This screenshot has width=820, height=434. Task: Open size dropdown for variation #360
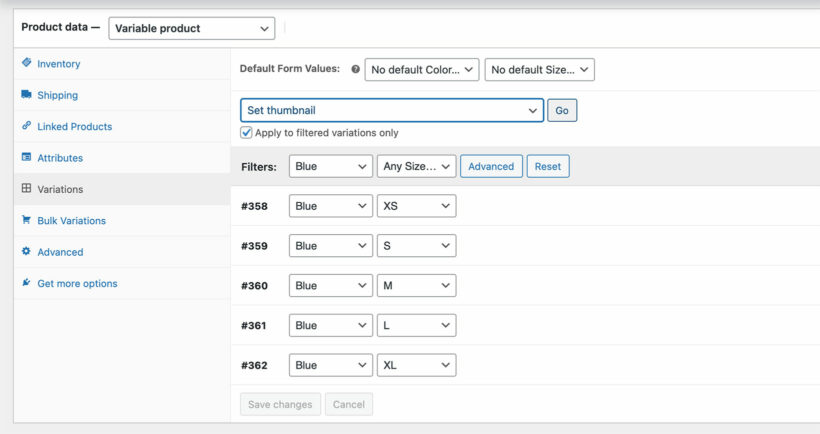[416, 286]
